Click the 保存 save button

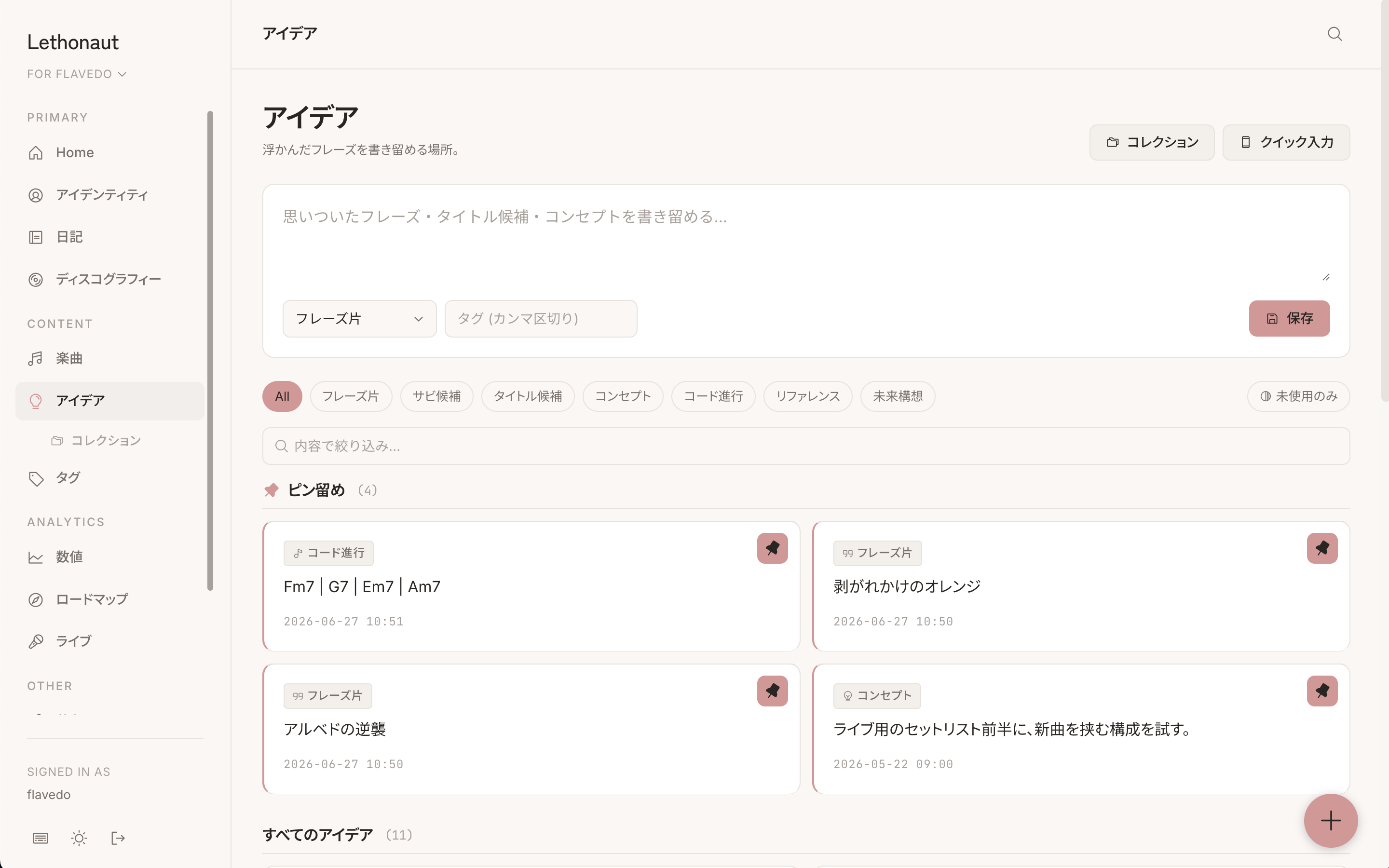click(1289, 319)
